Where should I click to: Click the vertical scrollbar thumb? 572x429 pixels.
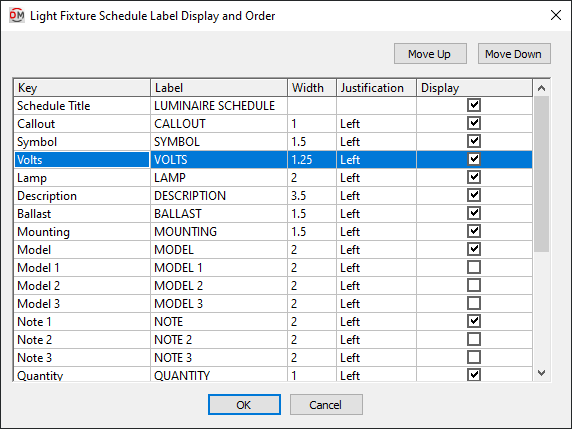click(541, 174)
